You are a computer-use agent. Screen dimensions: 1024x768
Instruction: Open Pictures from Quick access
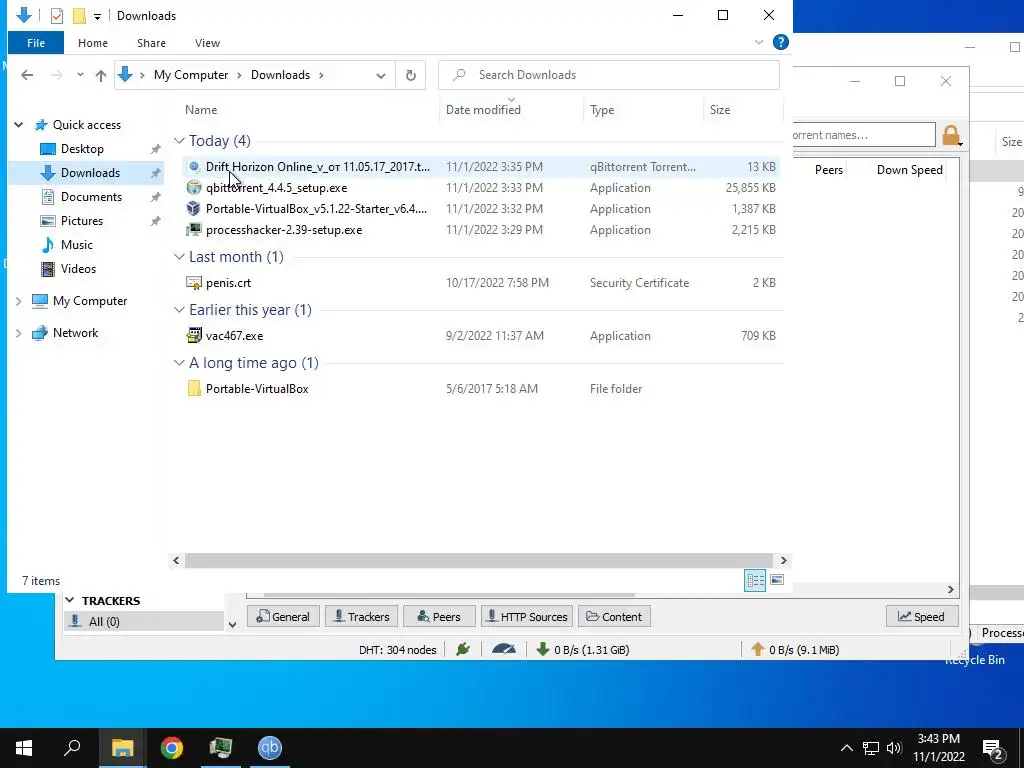(82, 221)
